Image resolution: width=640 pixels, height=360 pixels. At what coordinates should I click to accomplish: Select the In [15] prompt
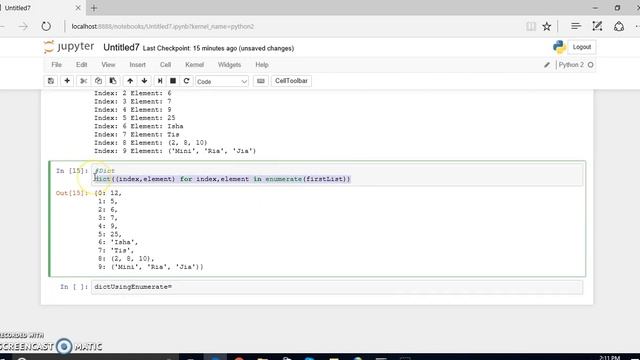coord(72,171)
